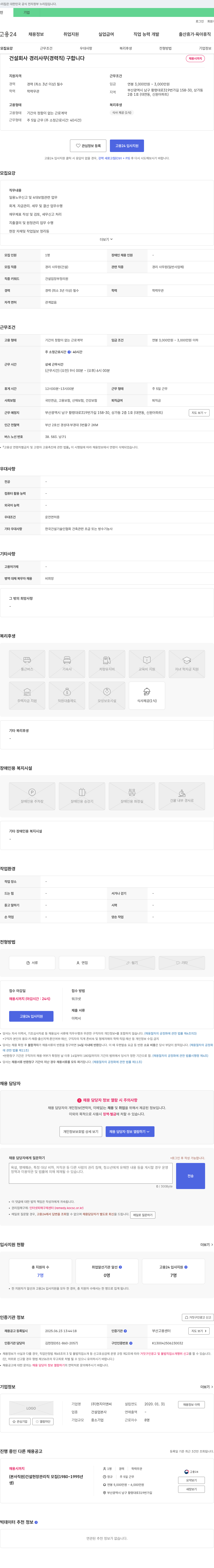The image size is (214, 1568).
Task: Open the 실업급여 menu
Action: (106, 34)
